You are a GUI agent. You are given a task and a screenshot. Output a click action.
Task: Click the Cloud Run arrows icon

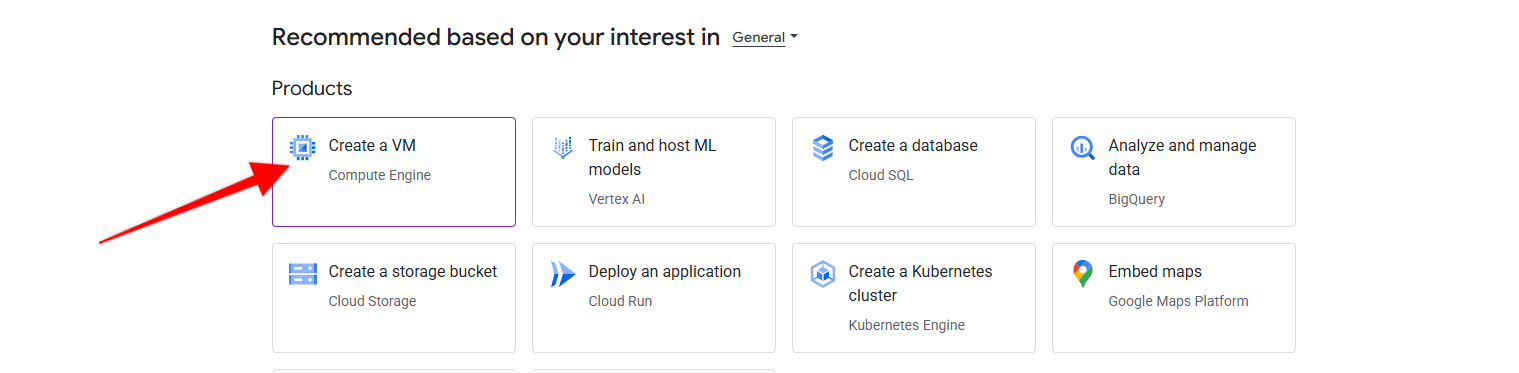click(562, 274)
